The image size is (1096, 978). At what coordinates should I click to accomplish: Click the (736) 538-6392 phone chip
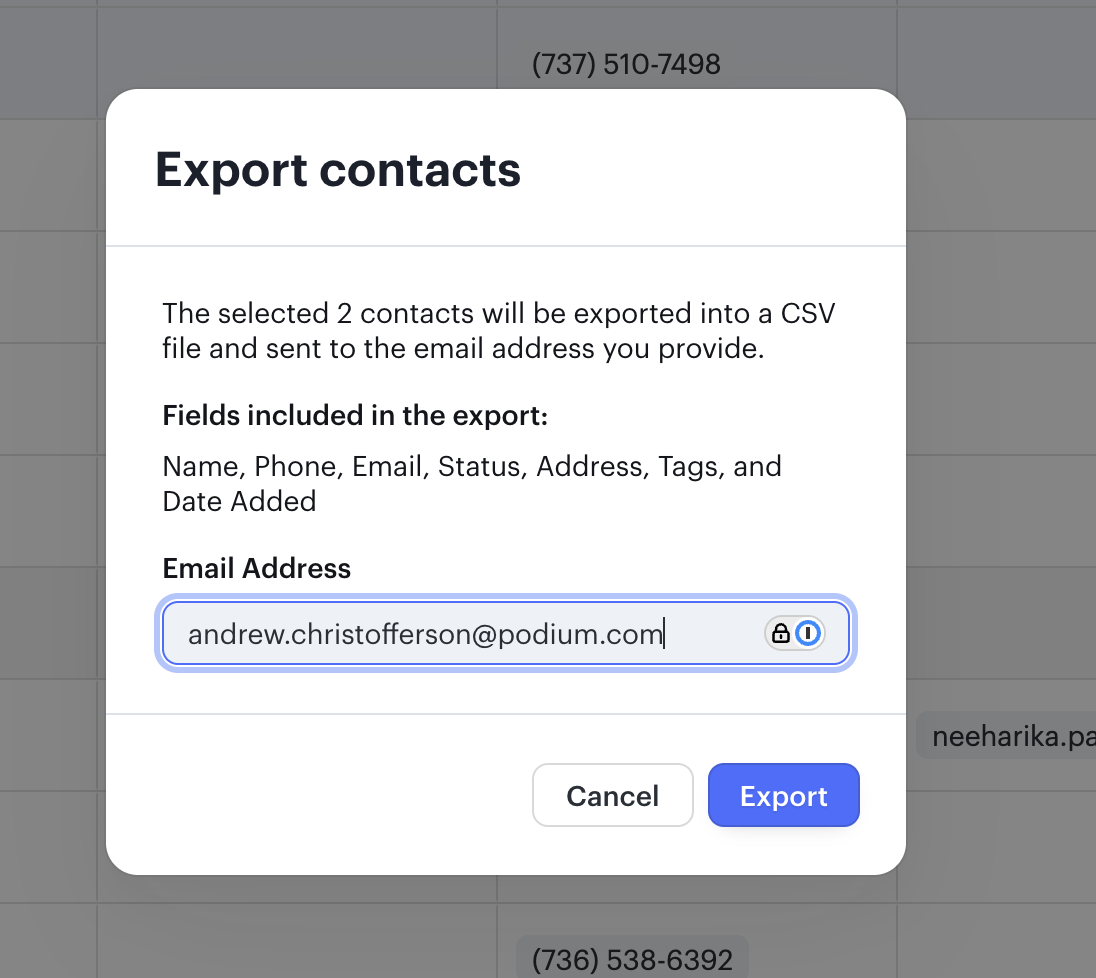coord(632,961)
